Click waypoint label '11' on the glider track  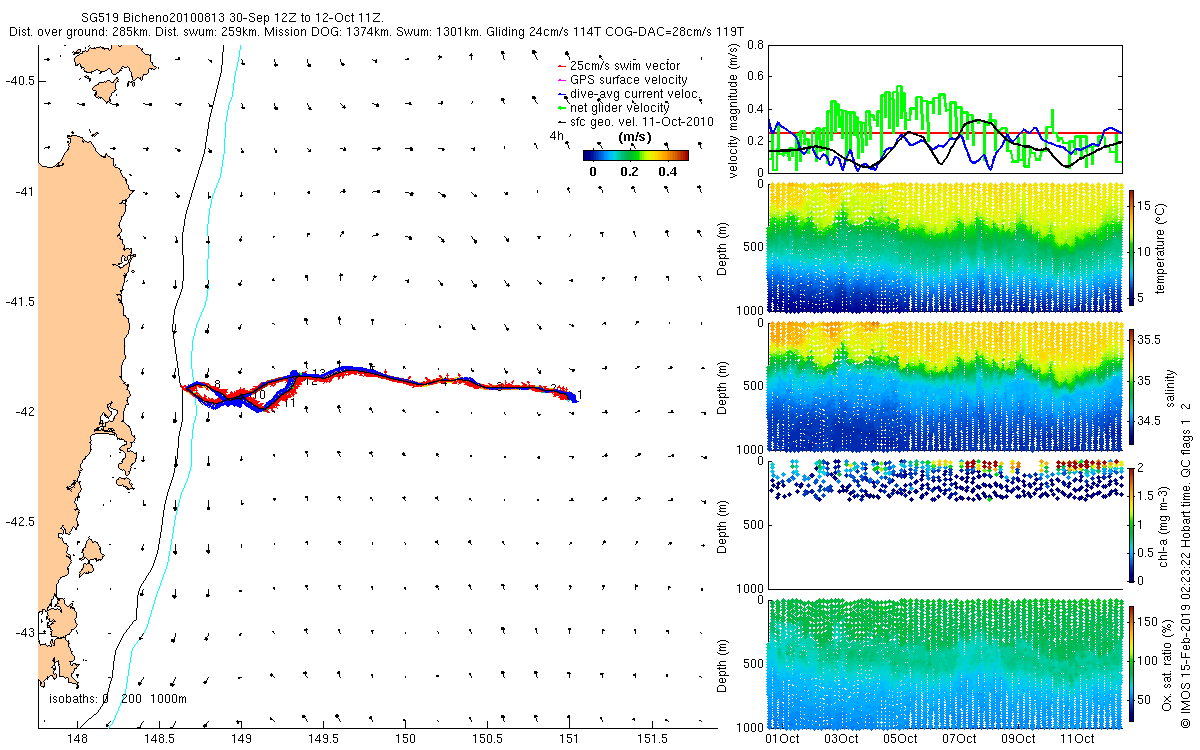(288, 403)
